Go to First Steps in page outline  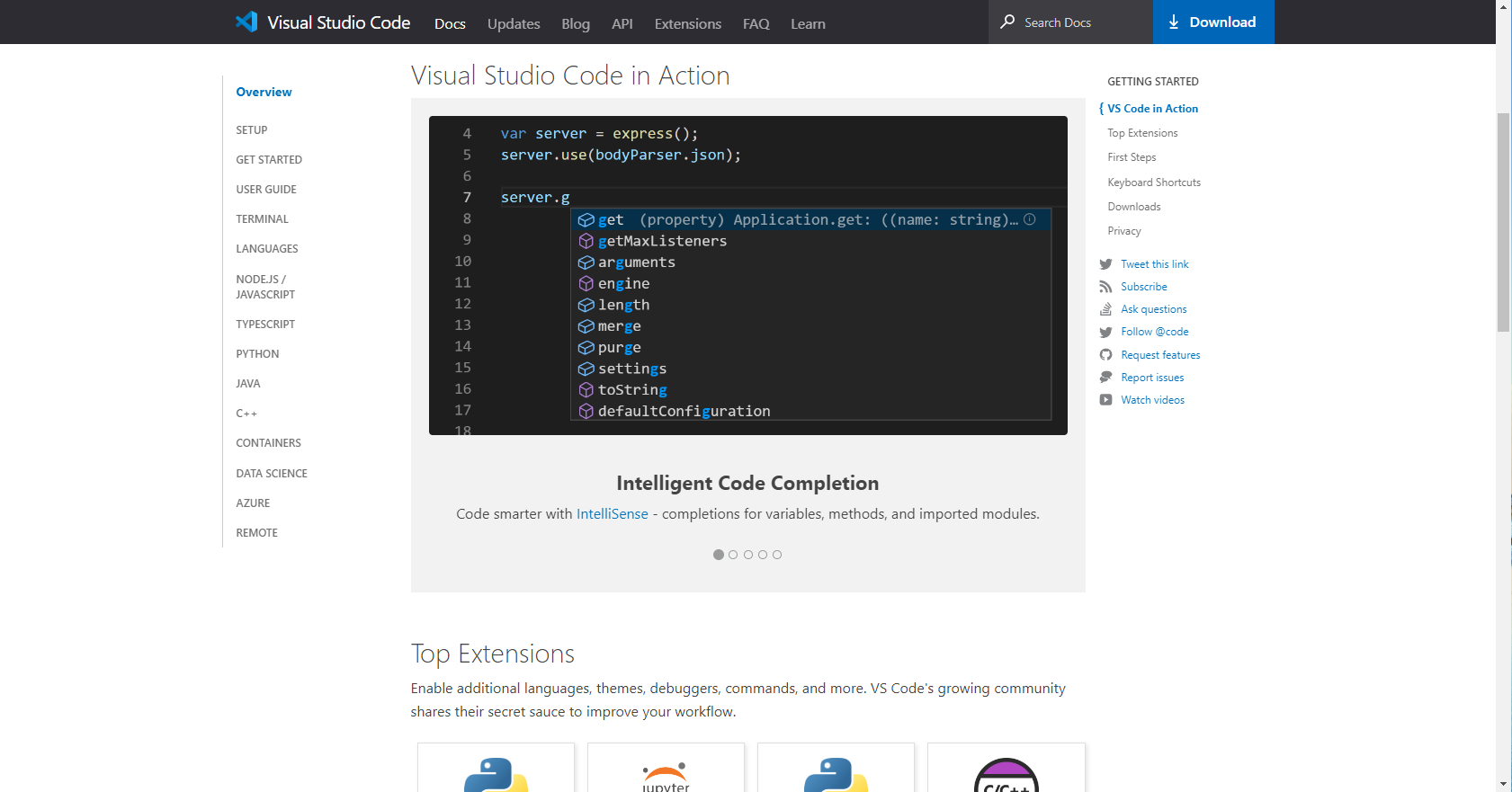click(1132, 157)
